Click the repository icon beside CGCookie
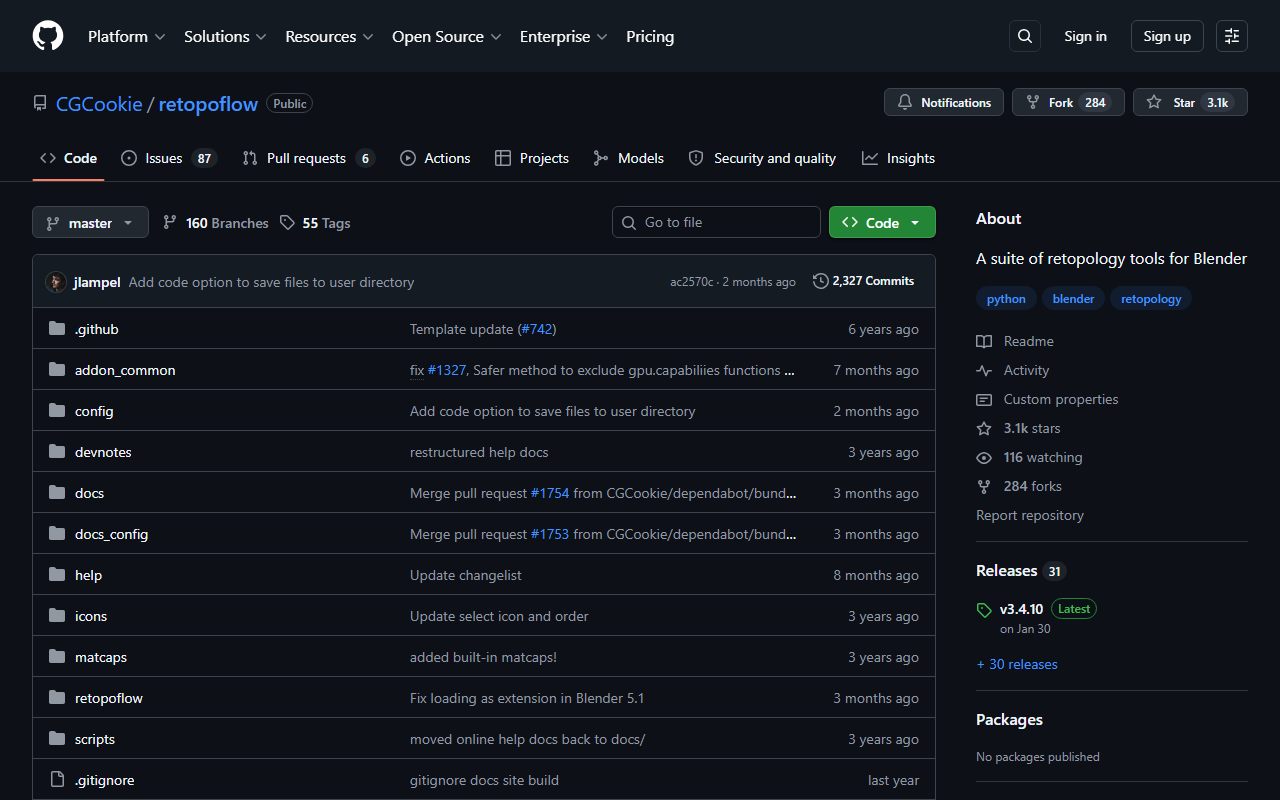 pos(40,103)
